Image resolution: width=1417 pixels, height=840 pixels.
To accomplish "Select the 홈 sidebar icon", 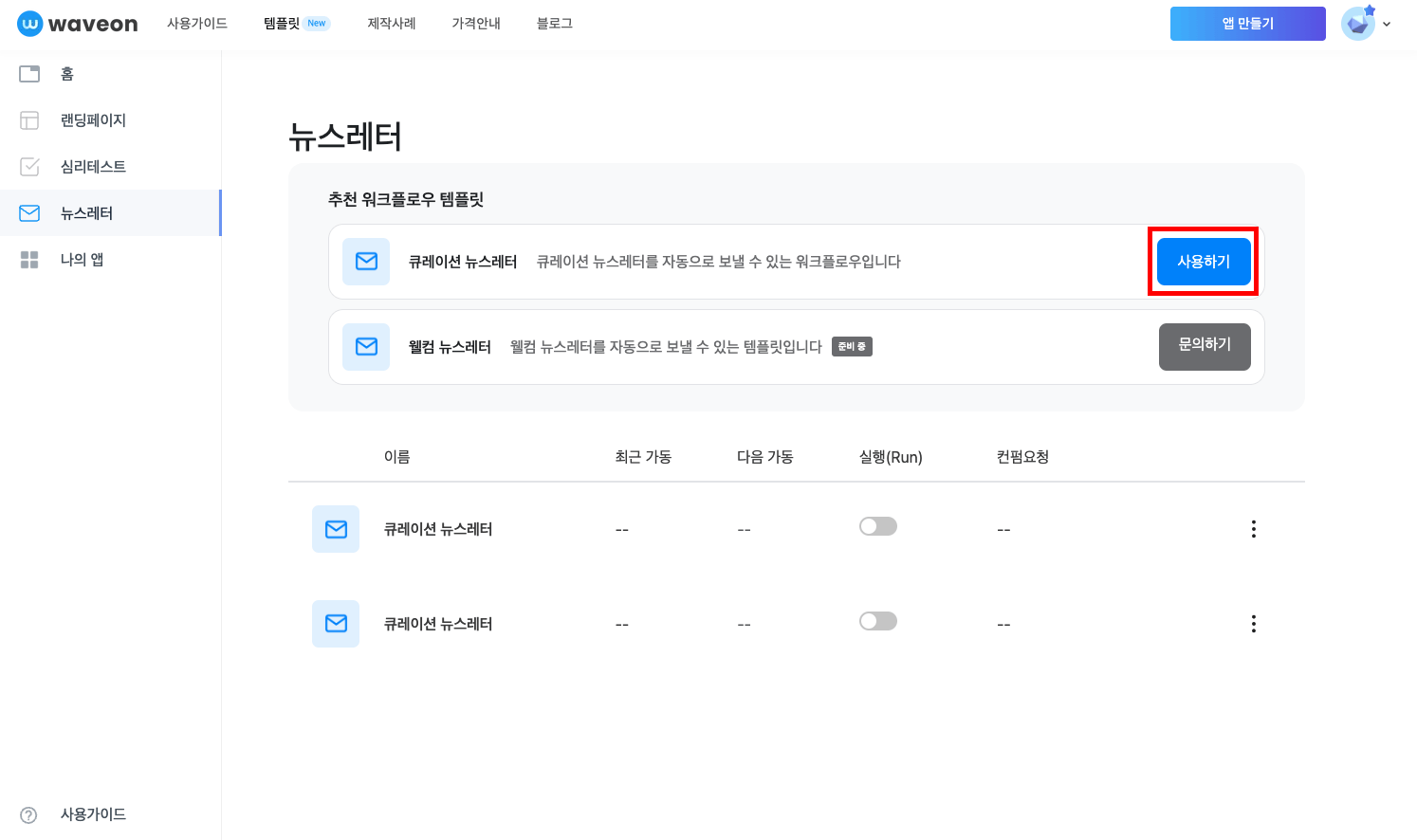I will click(x=28, y=73).
